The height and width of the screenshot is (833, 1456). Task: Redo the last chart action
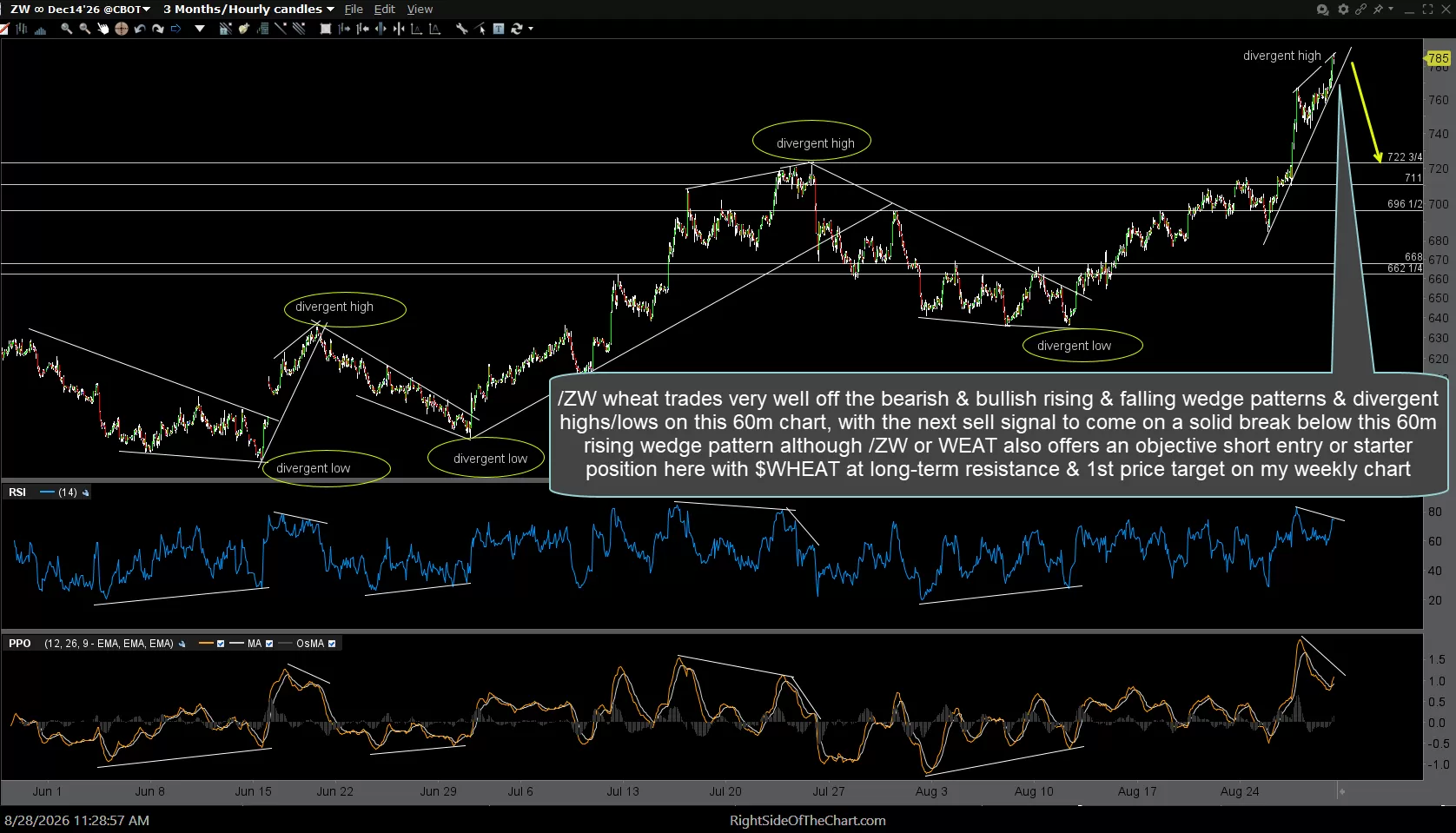[157, 29]
